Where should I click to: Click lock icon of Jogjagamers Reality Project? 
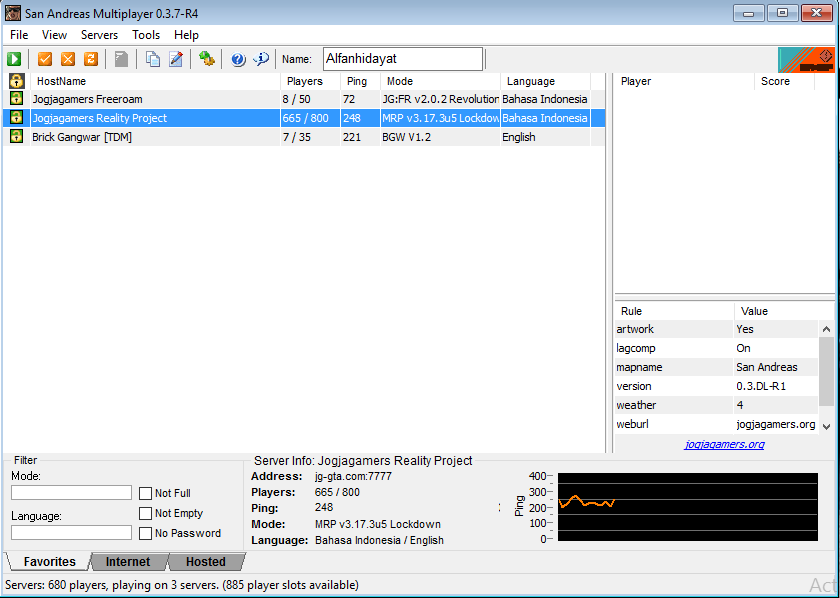click(17, 118)
